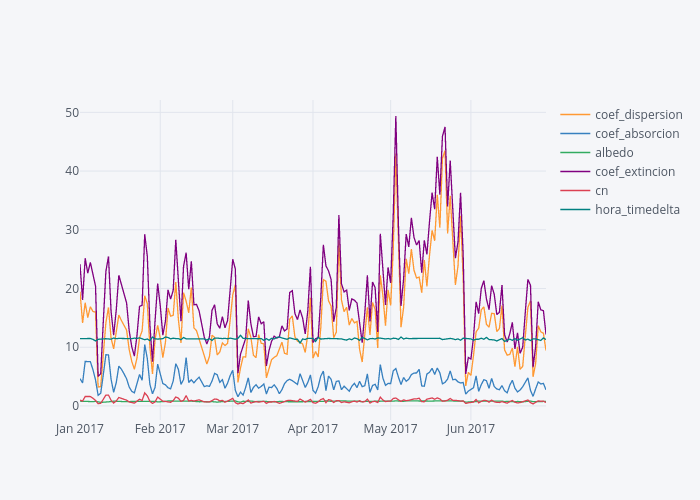Screen dimensions: 700x500
Task: Toggle albedo trace in the legend
Action: [614, 152]
